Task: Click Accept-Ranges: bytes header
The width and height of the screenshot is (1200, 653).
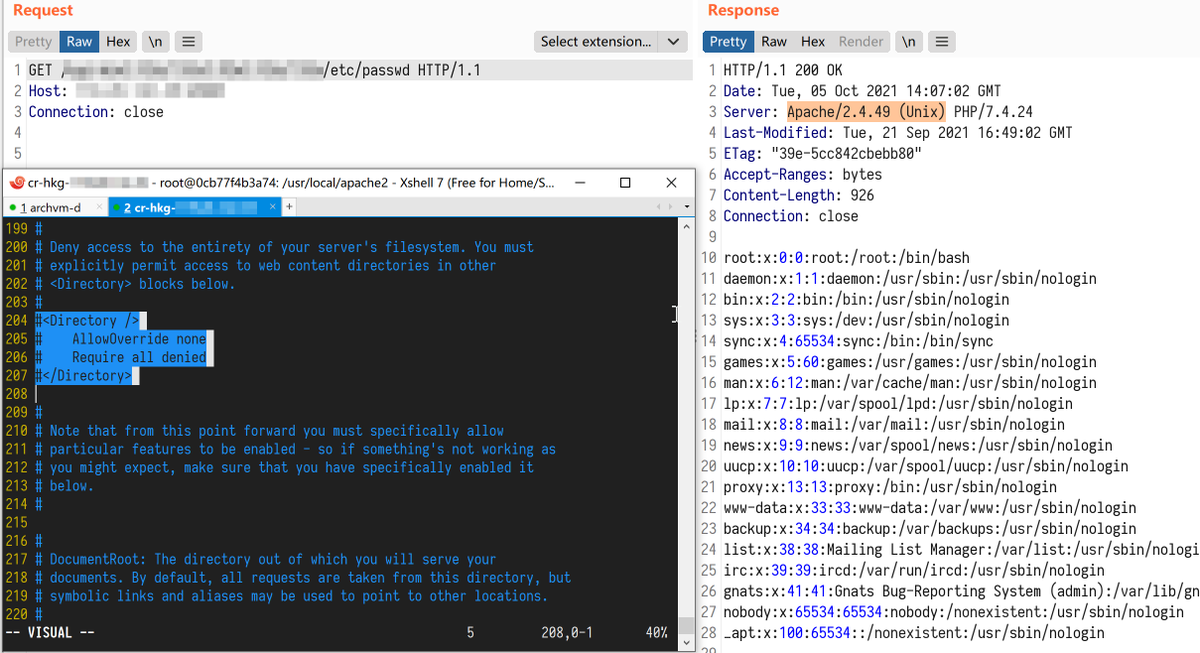Action: 802,174
